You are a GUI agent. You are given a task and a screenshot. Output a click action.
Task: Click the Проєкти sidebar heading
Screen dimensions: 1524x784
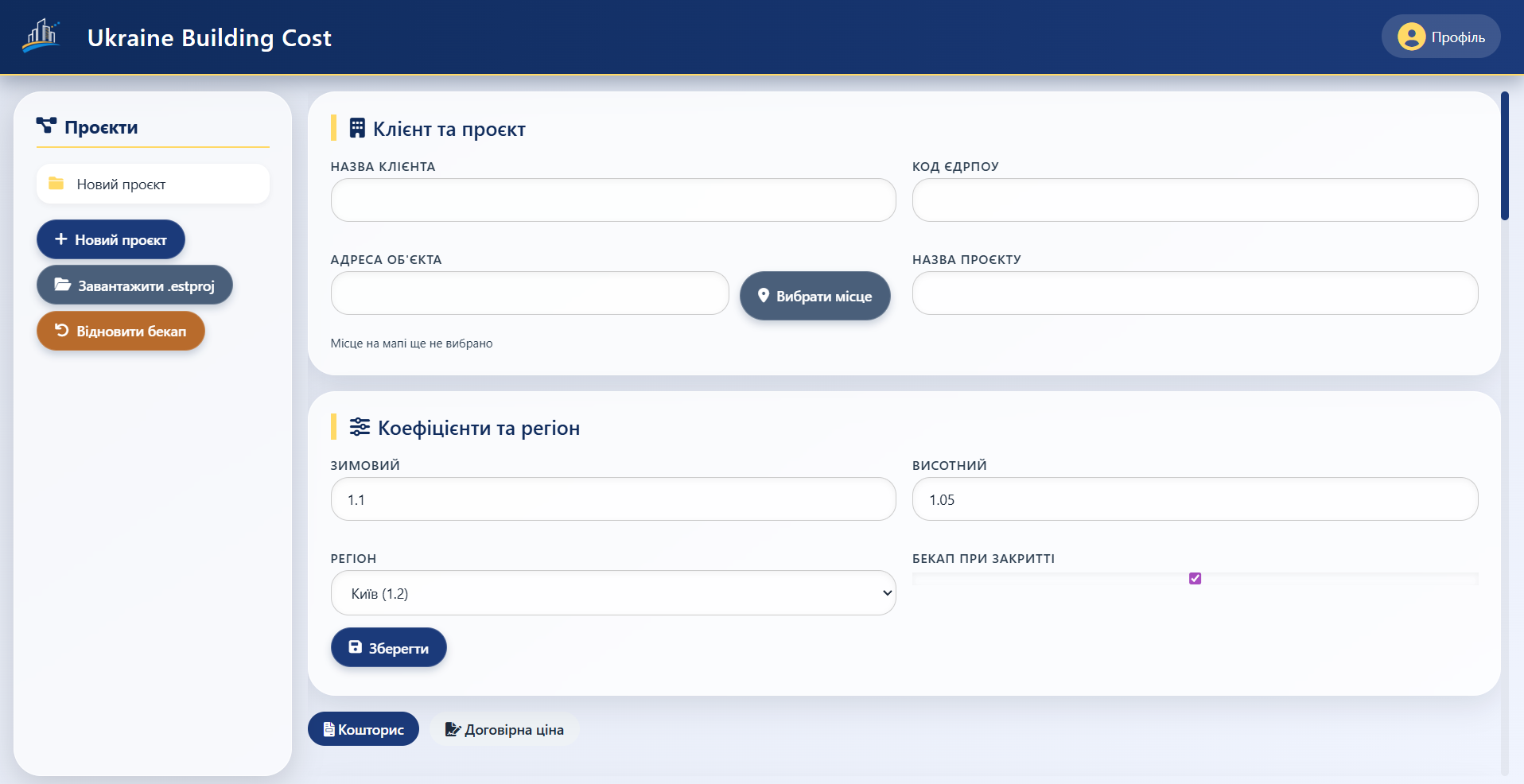[101, 127]
